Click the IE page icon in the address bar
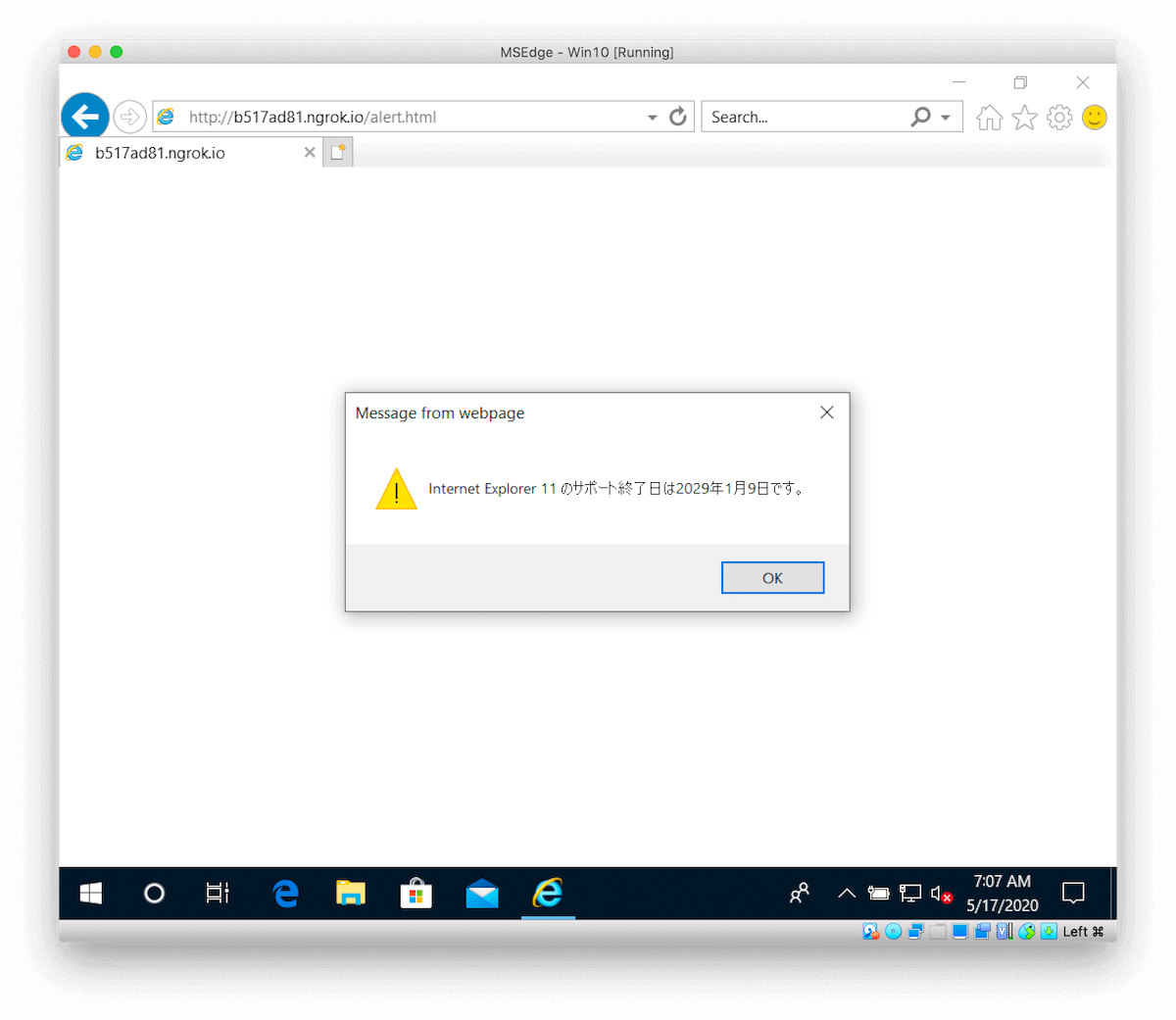Image resolution: width=1176 pixels, height=1020 pixels. coord(167,117)
